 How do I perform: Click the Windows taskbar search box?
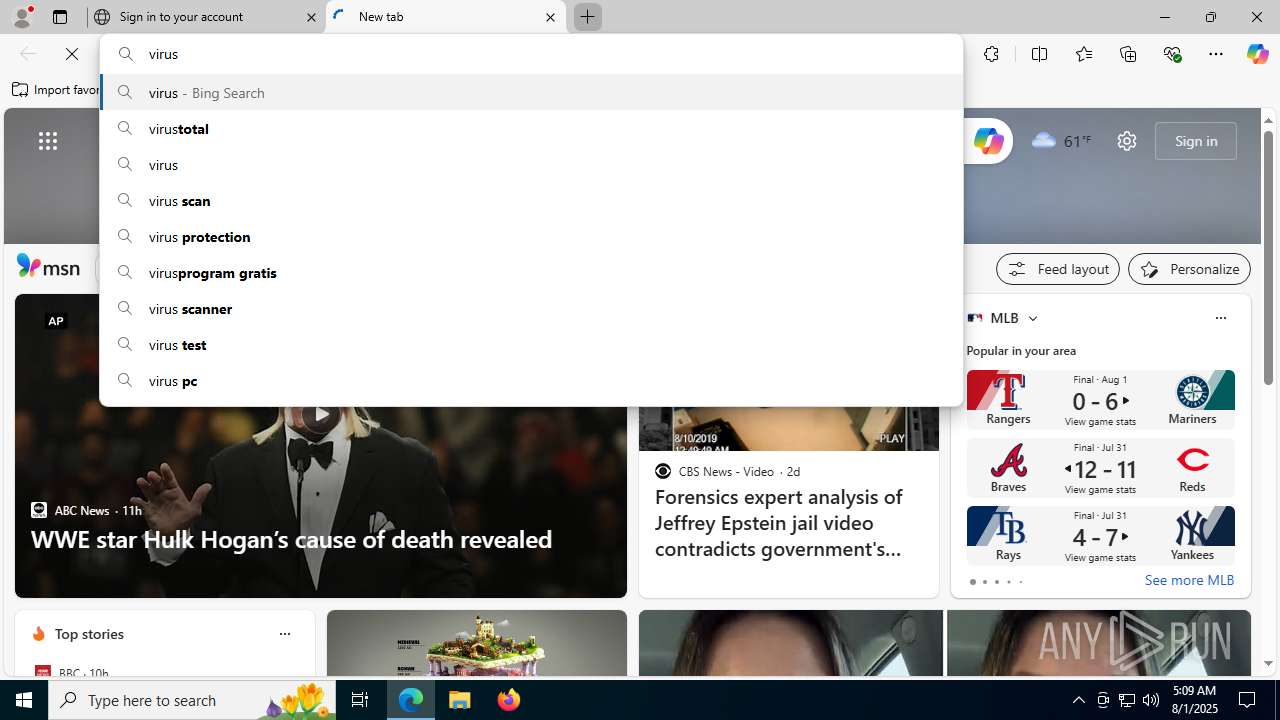pos(190,700)
